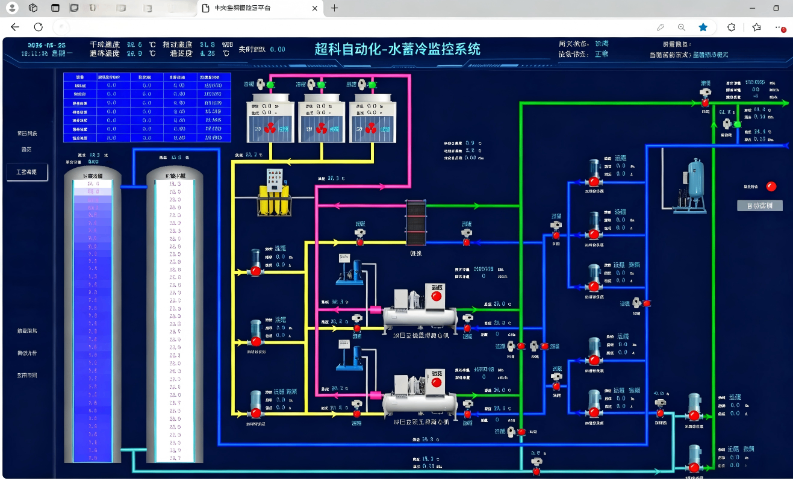This screenshot has width=793, height=479.
Task: Open the top yellow-pipe cooling water pump
Action: 256,262
